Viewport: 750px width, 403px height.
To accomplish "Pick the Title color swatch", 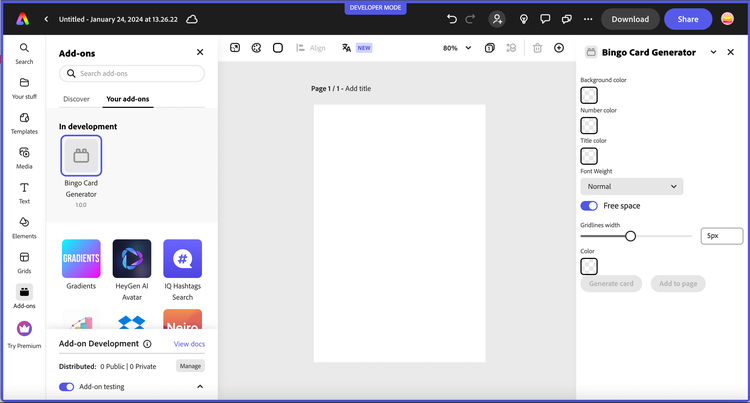I will 589,156.
